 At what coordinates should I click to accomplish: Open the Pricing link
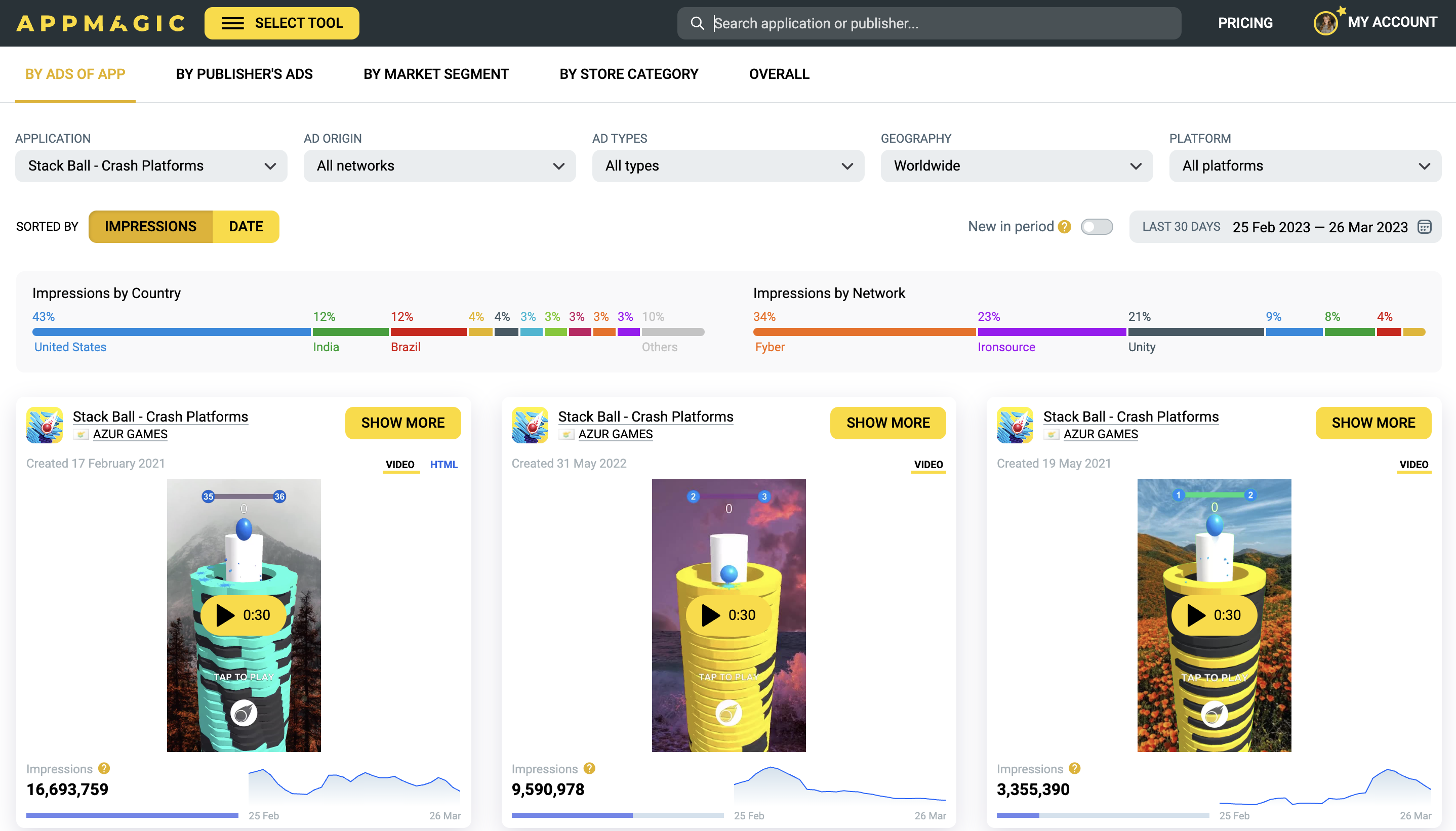pos(1245,23)
